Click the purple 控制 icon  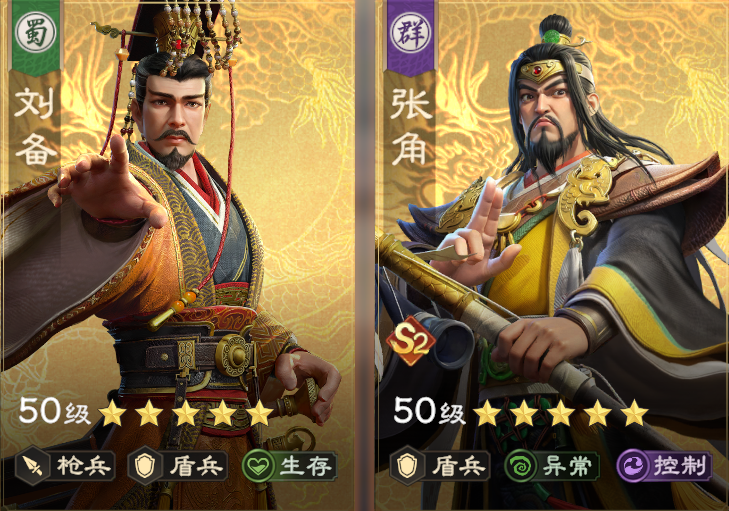633,465
